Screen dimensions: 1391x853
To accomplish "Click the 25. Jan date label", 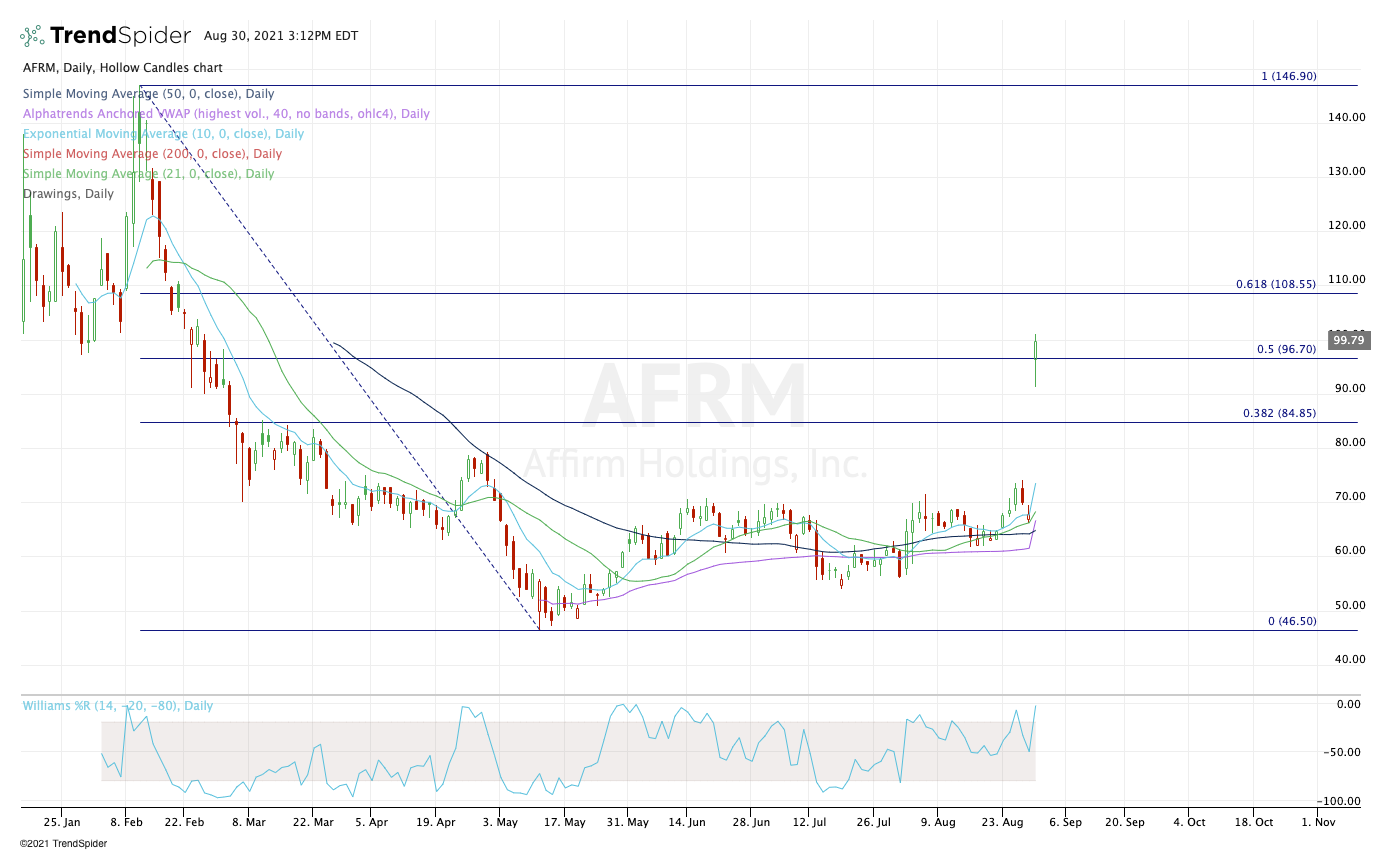I will click(x=60, y=822).
